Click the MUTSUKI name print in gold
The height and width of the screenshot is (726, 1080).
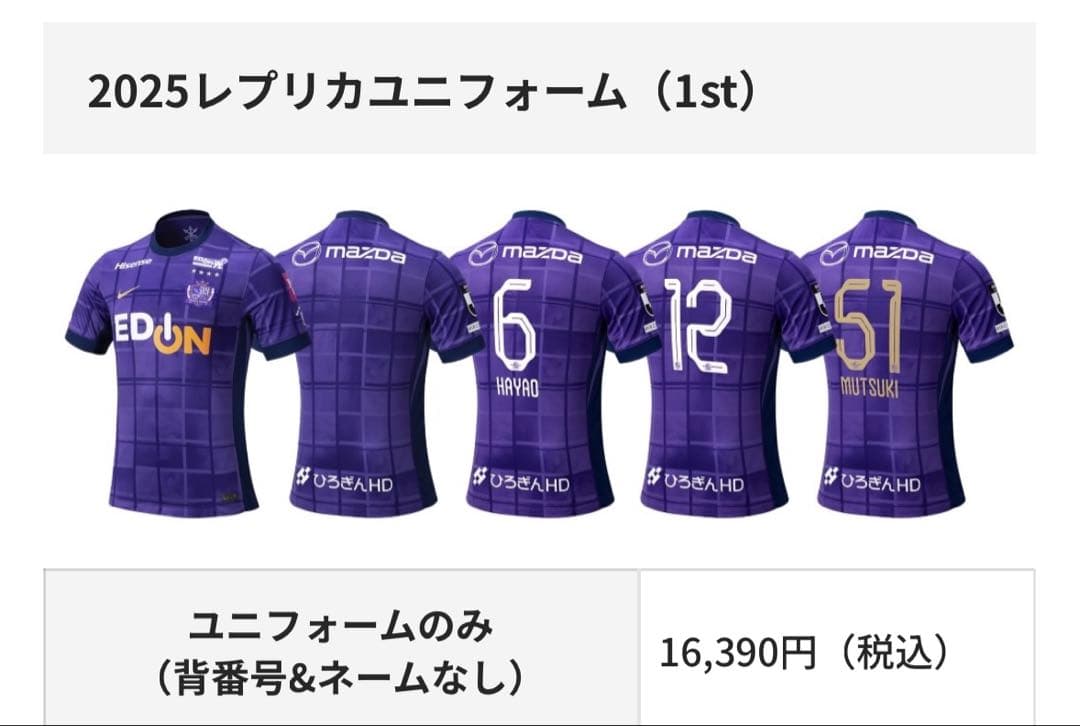(870, 387)
